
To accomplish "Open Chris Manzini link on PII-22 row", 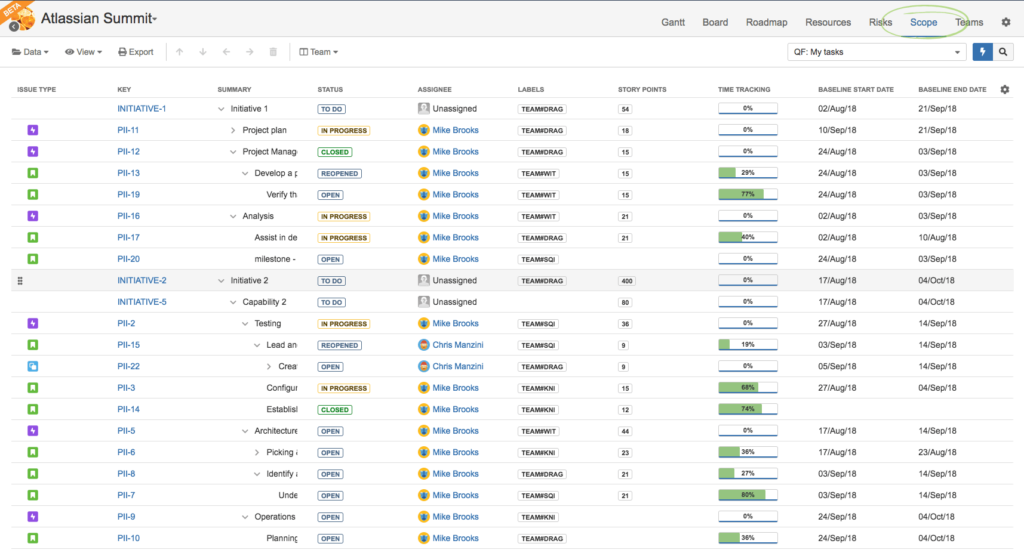I will 458,367.
